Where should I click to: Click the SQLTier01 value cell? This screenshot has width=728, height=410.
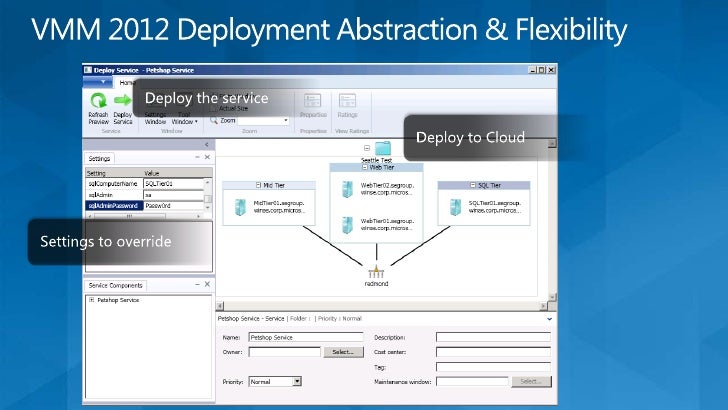pyautogui.click(x=174, y=184)
